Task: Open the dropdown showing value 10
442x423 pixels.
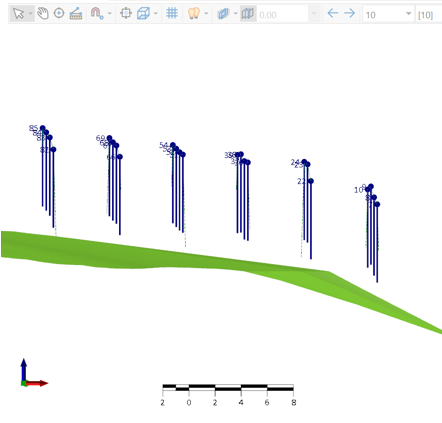Action: click(x=388, y=14)
